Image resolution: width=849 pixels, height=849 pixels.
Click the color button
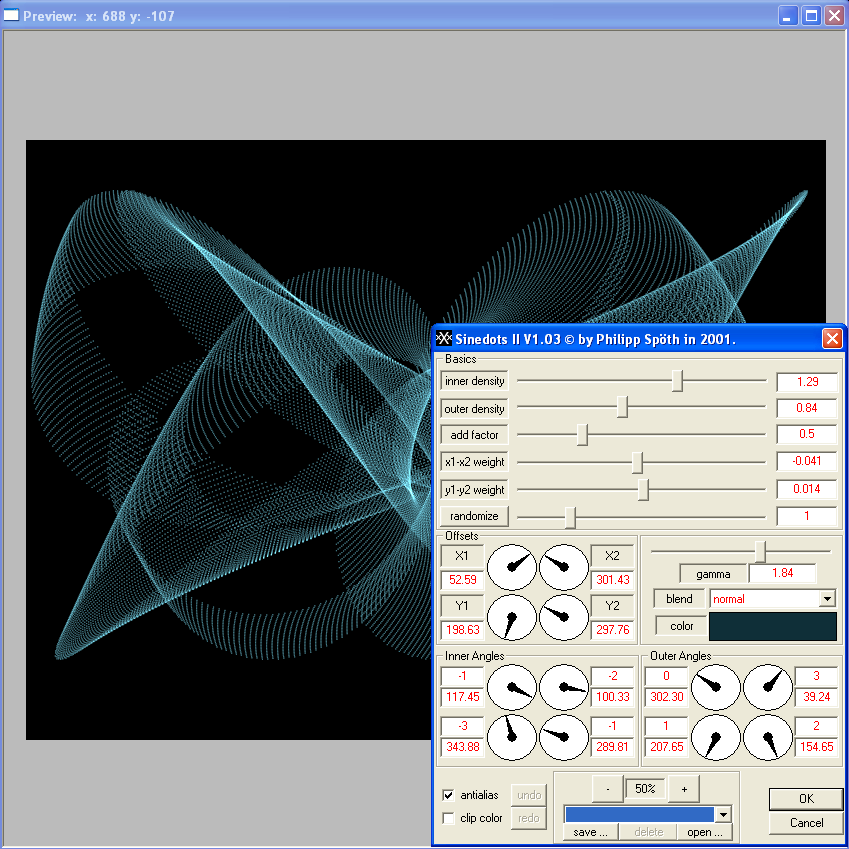pyautogui.click(x=681, y=626)
